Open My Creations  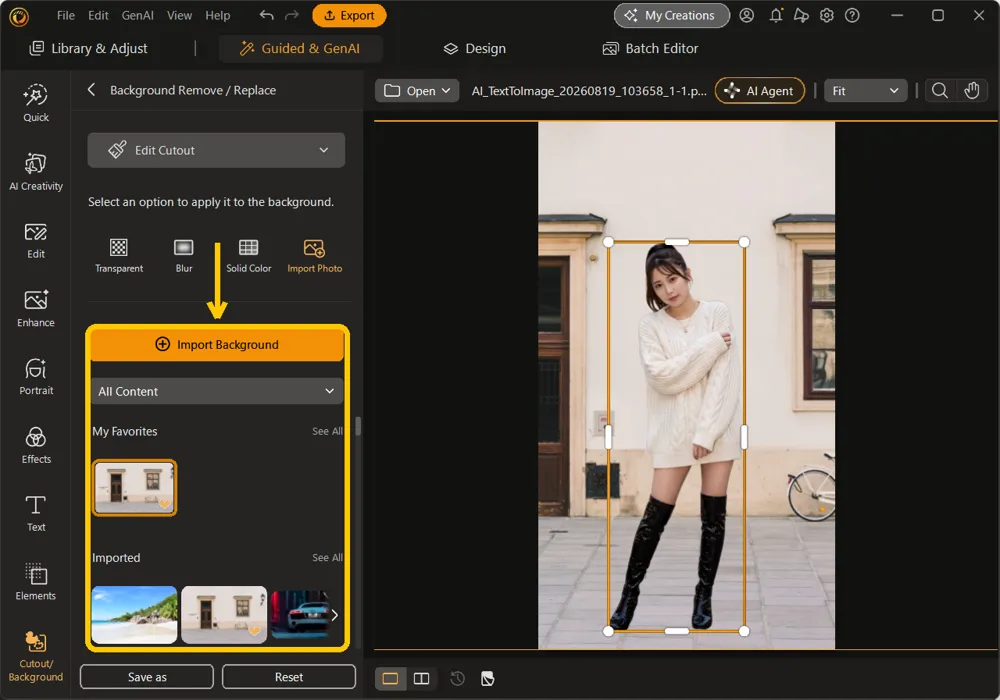pyautogui.click(x=672, y=15)
